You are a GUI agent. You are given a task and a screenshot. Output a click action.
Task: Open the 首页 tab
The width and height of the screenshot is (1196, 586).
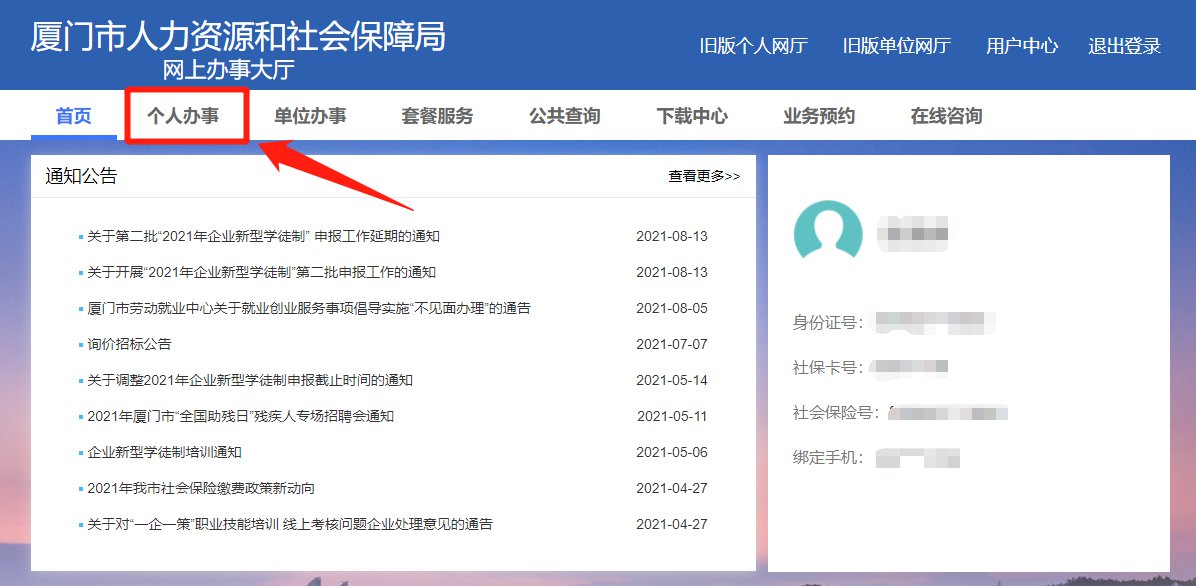(x=73, y=116)
